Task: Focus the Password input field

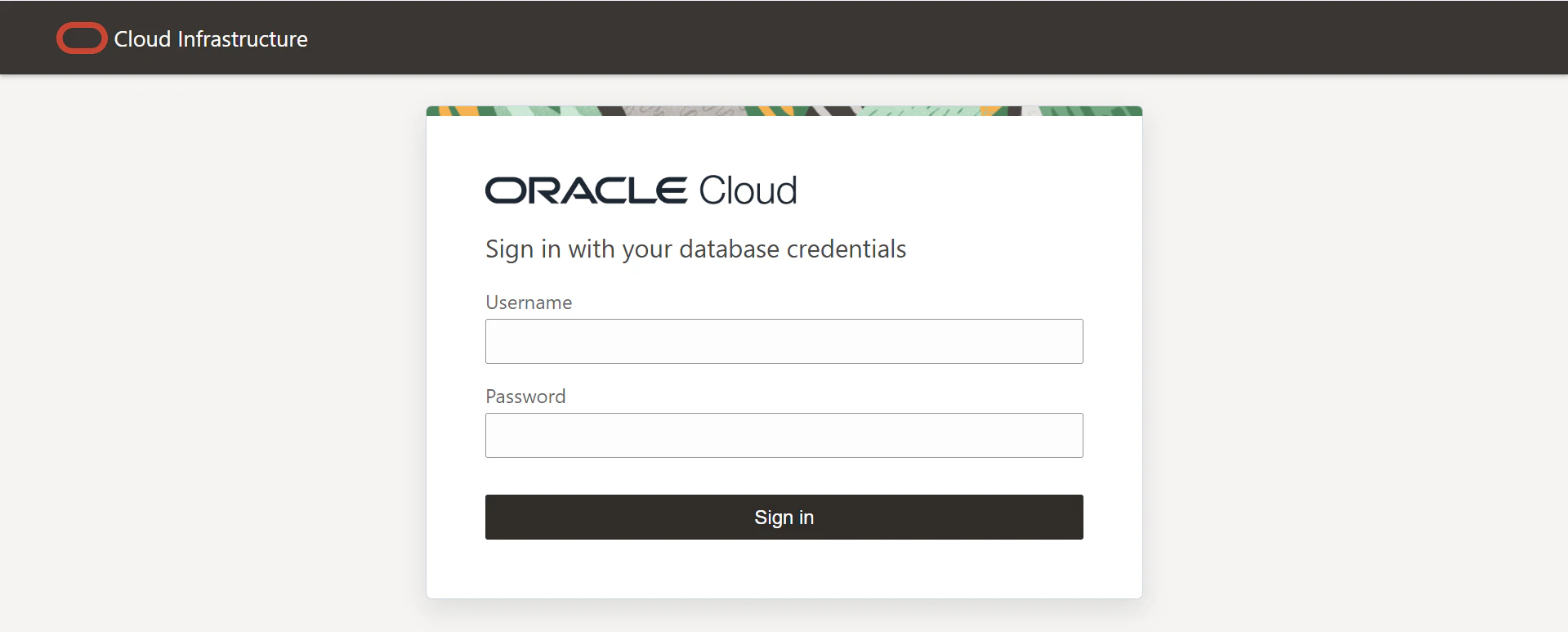Action: [x=784, y=435]
